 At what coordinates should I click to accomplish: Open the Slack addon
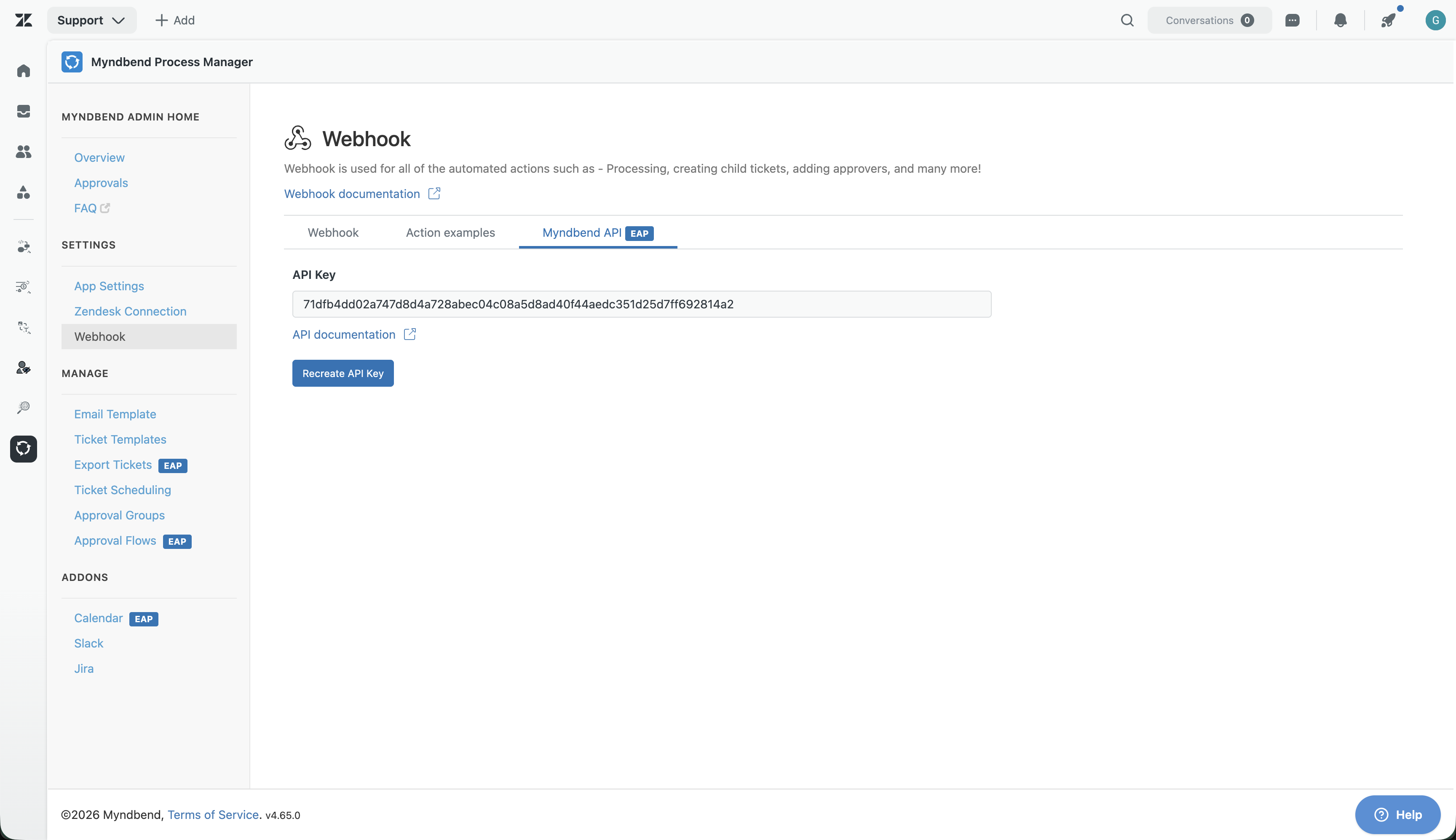(x=89, y=643)
